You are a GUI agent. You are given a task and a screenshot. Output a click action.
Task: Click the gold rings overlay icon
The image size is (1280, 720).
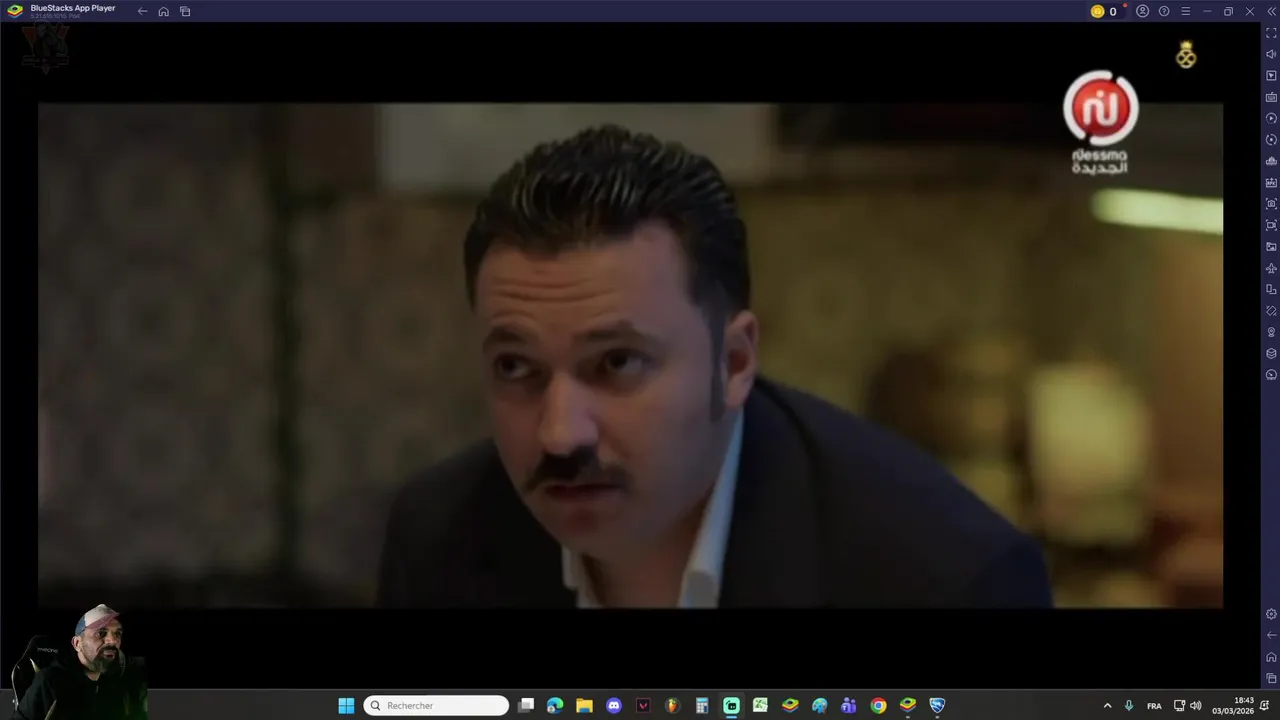[1186, 55]
